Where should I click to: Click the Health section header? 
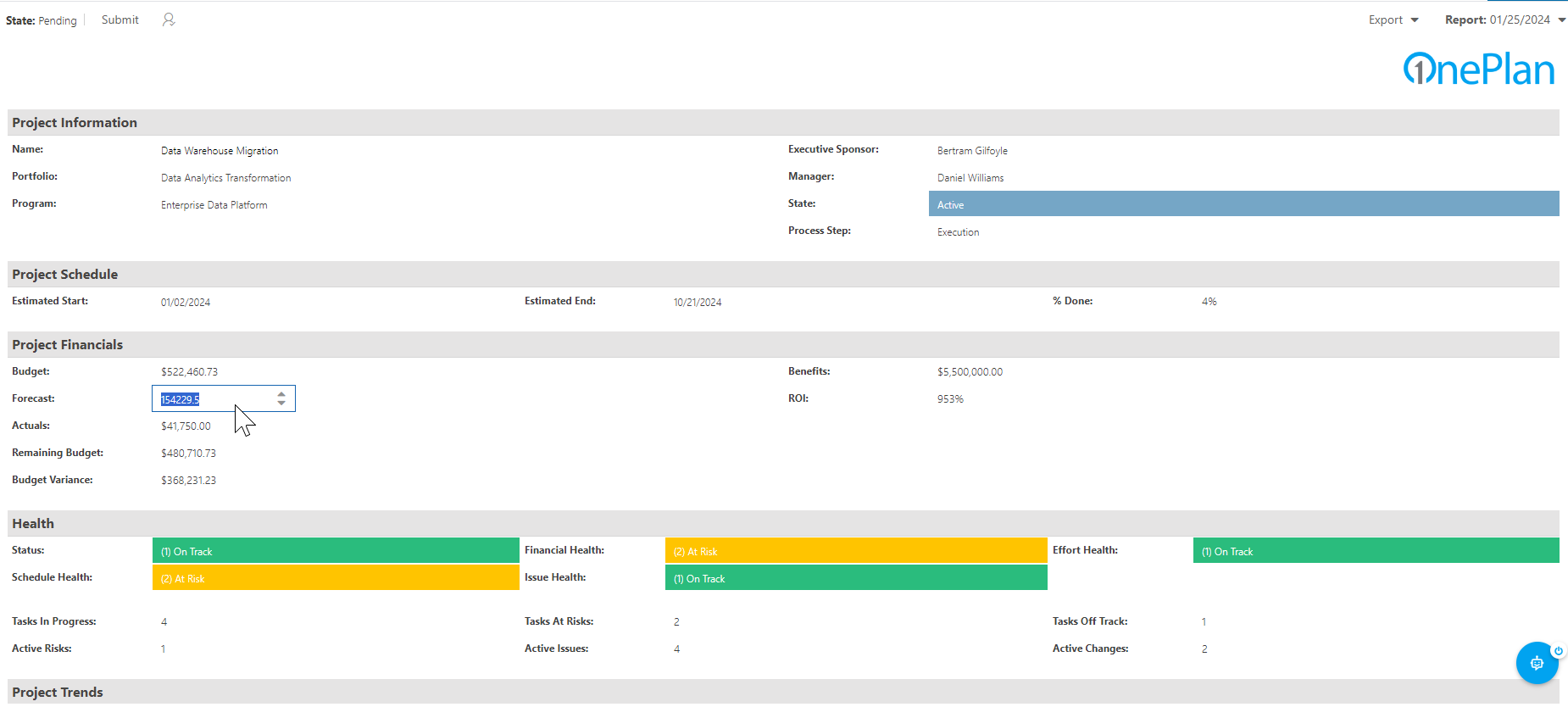coord(783,524)
